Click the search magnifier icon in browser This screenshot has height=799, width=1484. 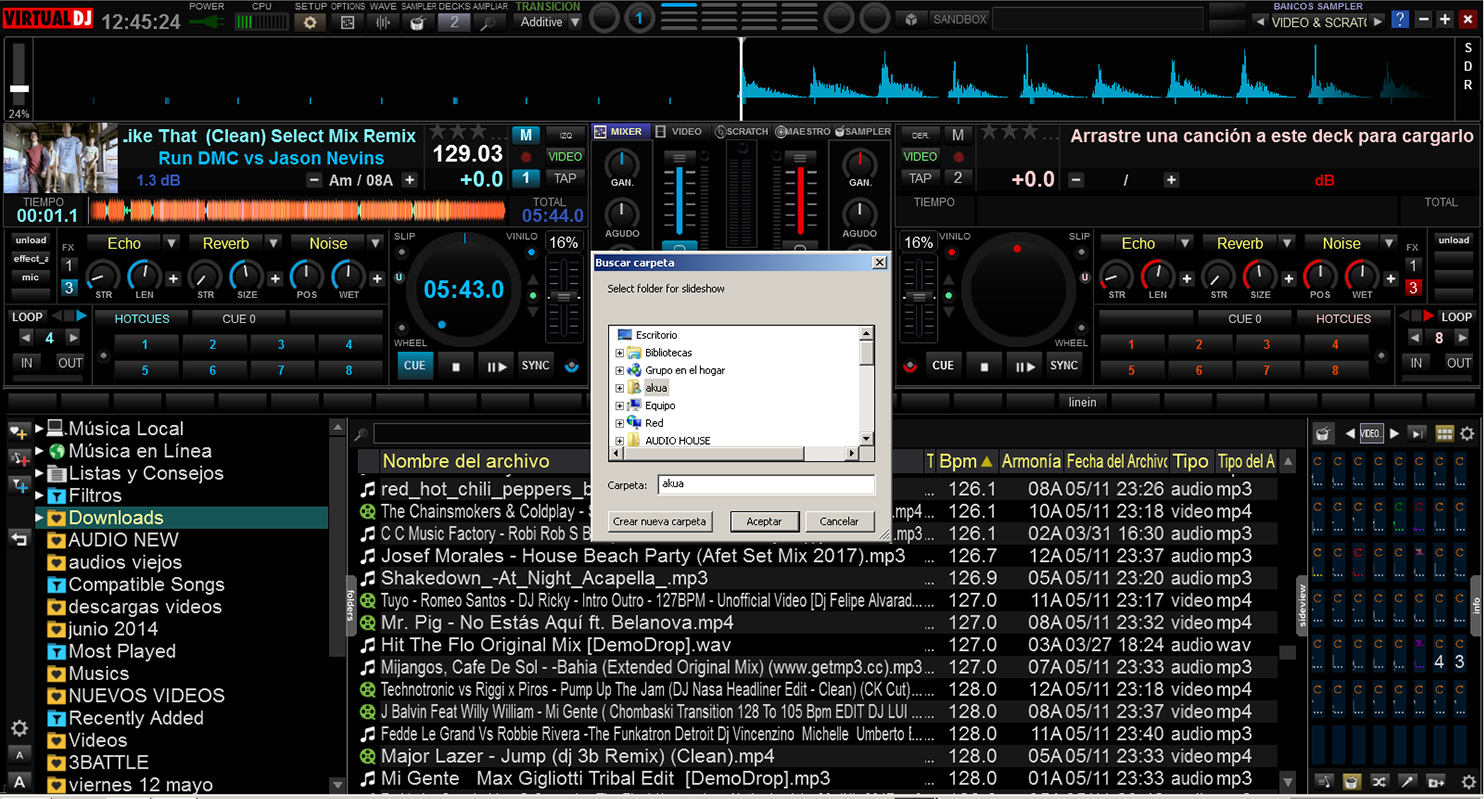tap(361, 435)
